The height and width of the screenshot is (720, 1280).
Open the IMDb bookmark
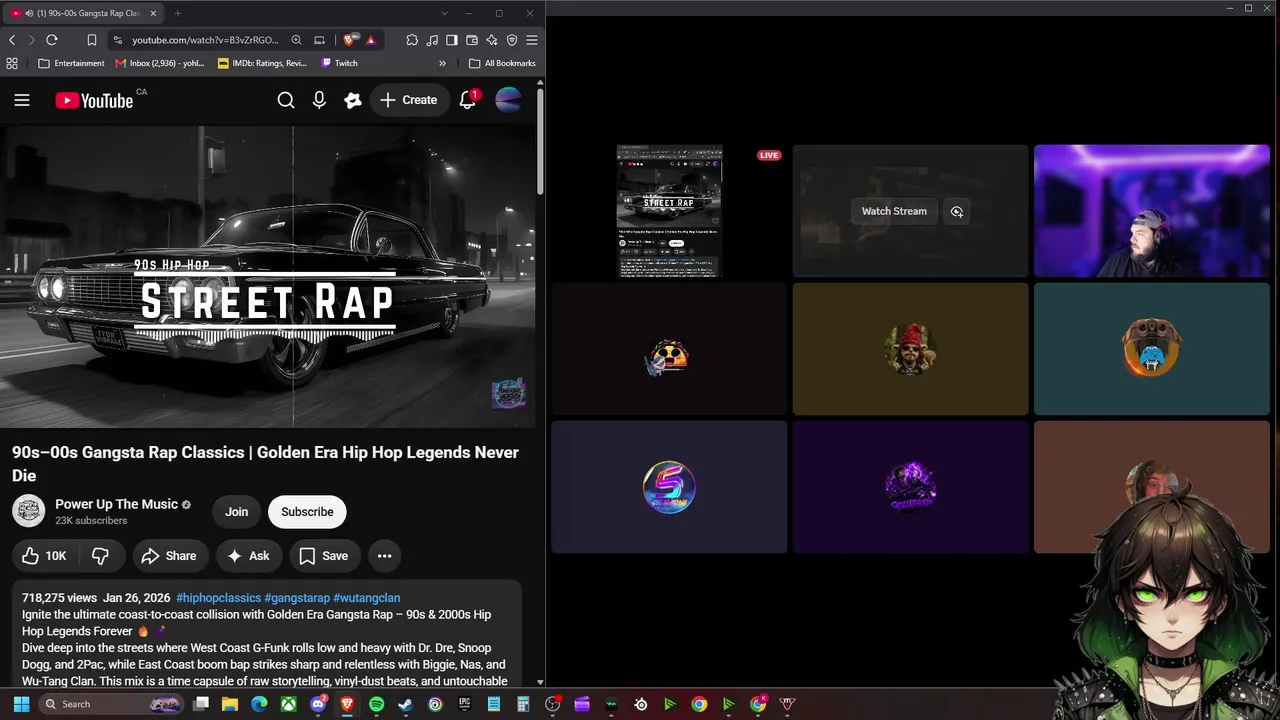click(x=263, y=63)
